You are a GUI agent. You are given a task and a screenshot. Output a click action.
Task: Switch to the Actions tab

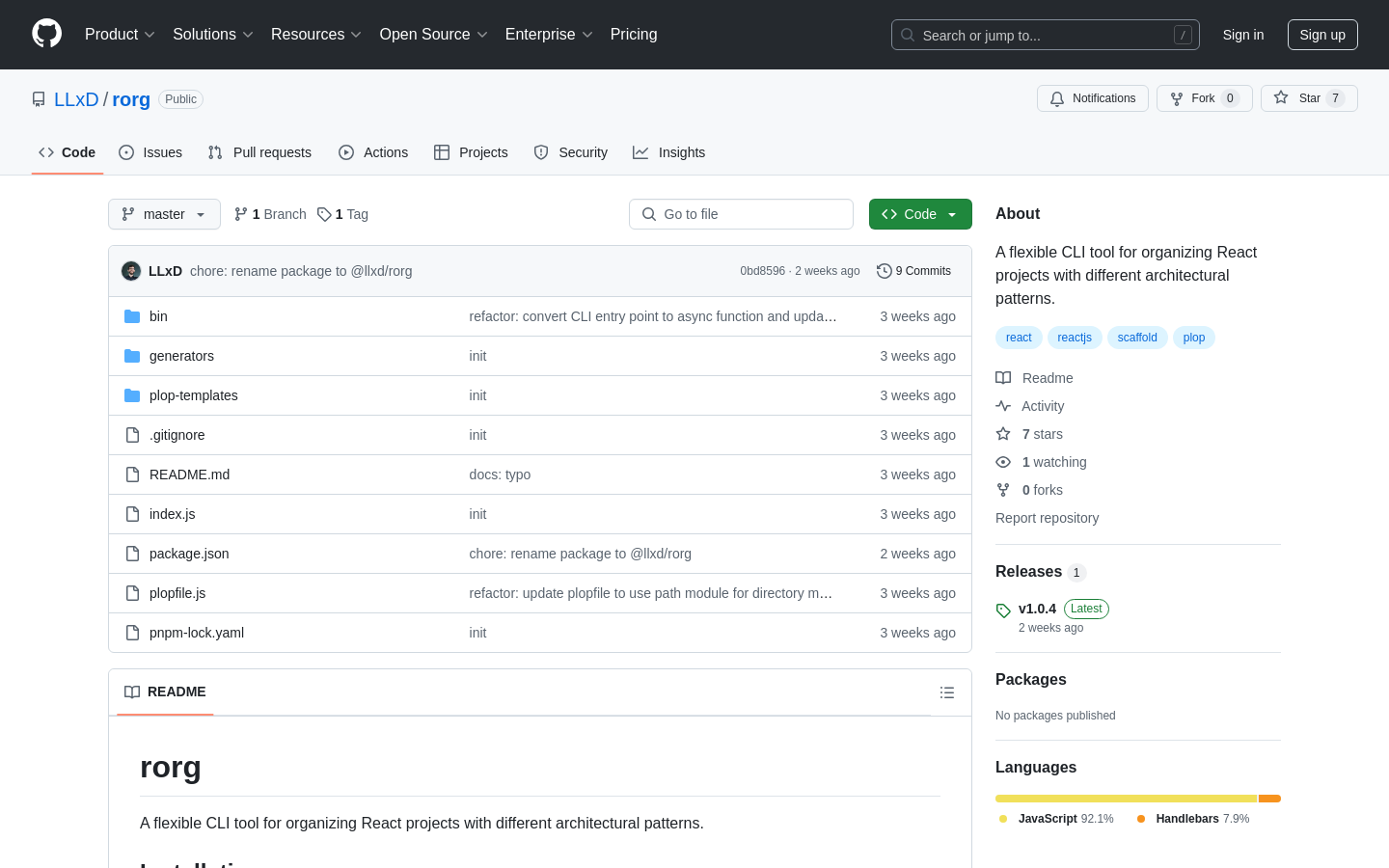(373, 152)
